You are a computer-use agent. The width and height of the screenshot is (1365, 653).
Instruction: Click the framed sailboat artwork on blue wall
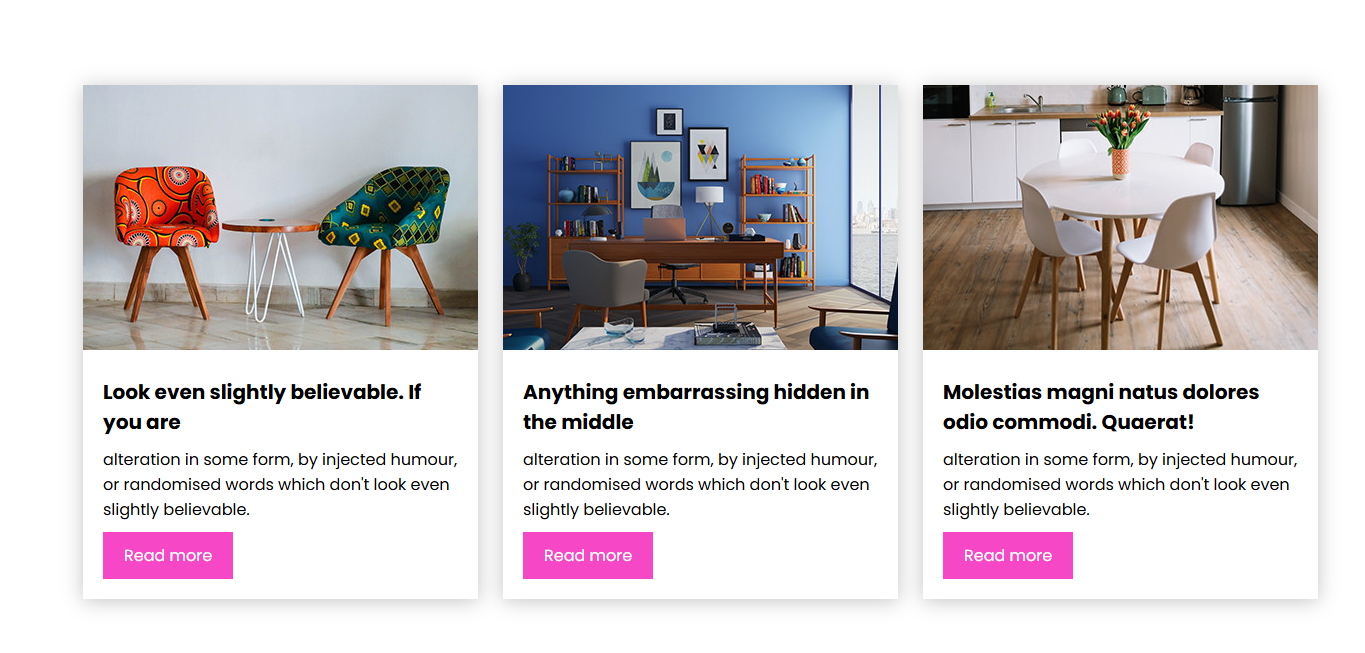[x=655, y=173]
